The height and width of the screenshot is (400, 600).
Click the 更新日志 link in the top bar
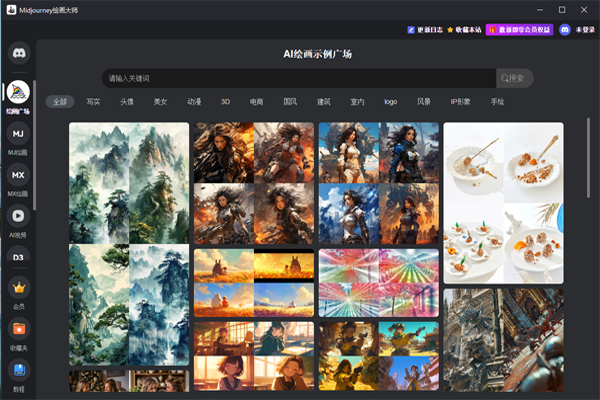425,29
